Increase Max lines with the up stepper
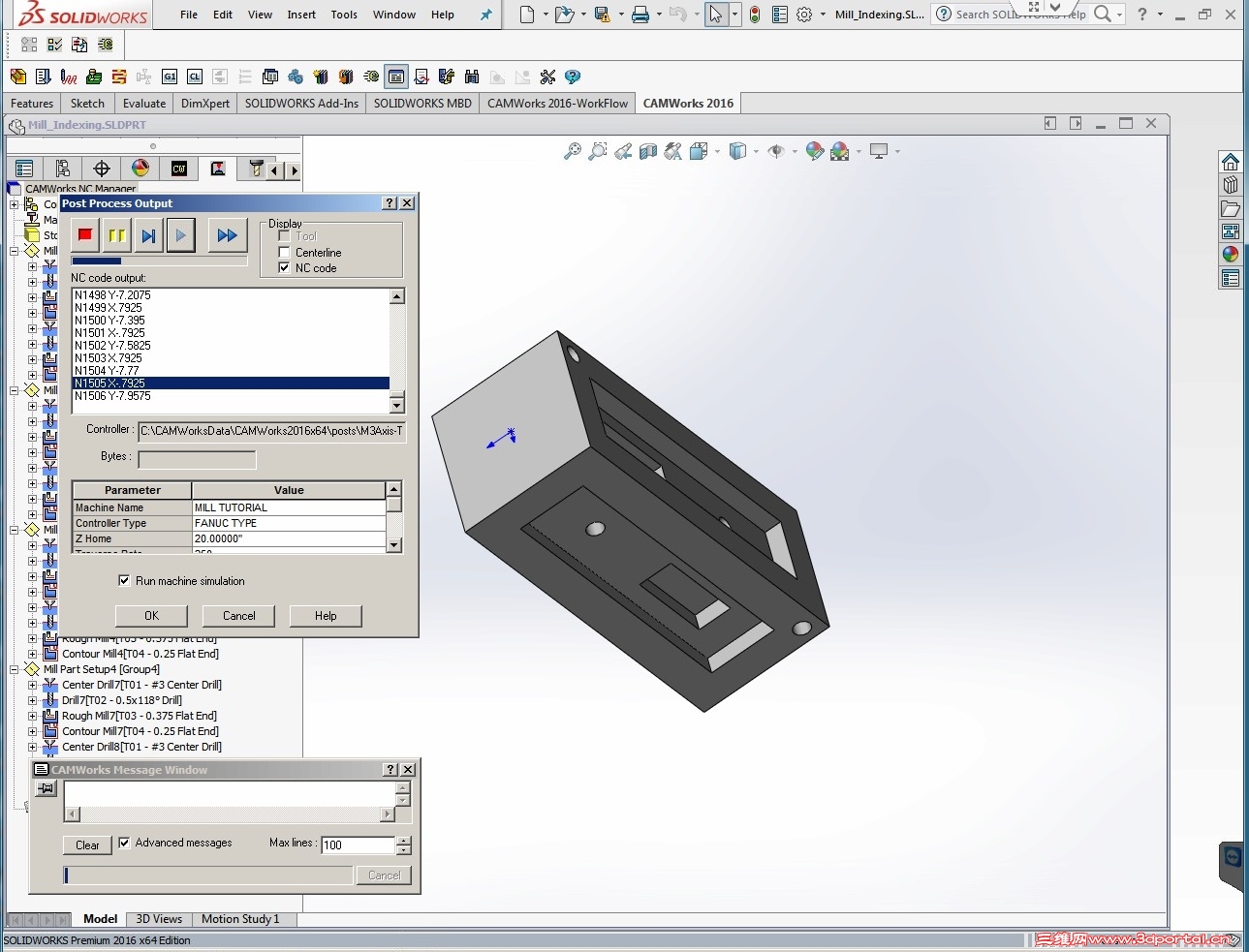This screenshot has width=1249, height=952. [404, 841]
